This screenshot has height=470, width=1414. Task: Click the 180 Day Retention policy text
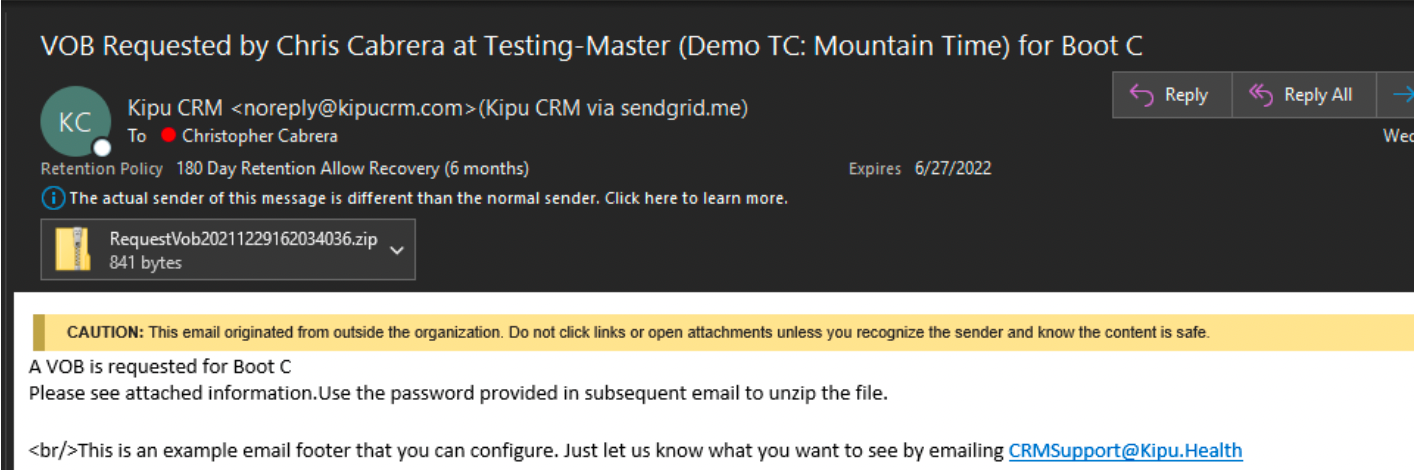[x=352, y=168]
